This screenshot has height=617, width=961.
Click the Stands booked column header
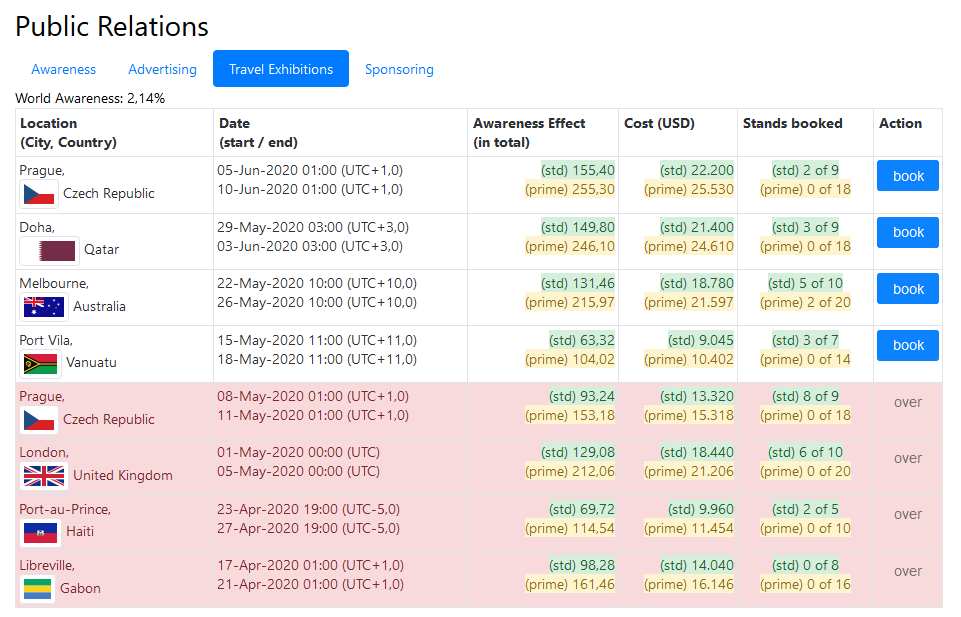805,133
